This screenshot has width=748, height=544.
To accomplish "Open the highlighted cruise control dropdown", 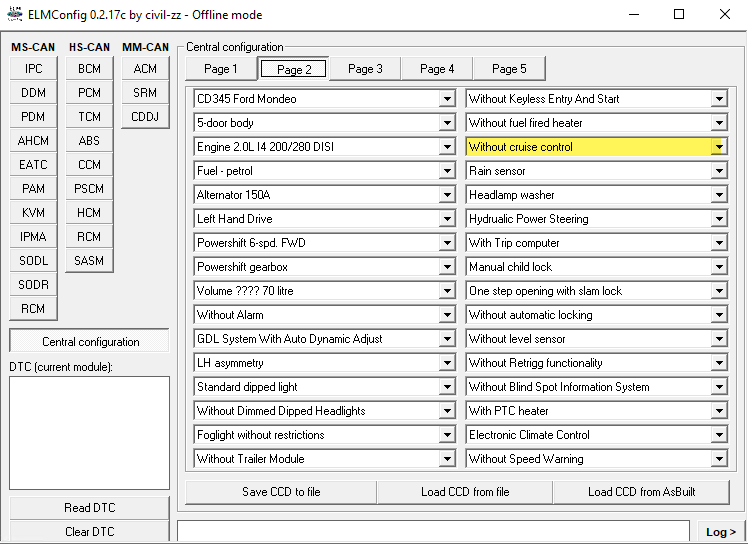I will (x=718, y=147).
